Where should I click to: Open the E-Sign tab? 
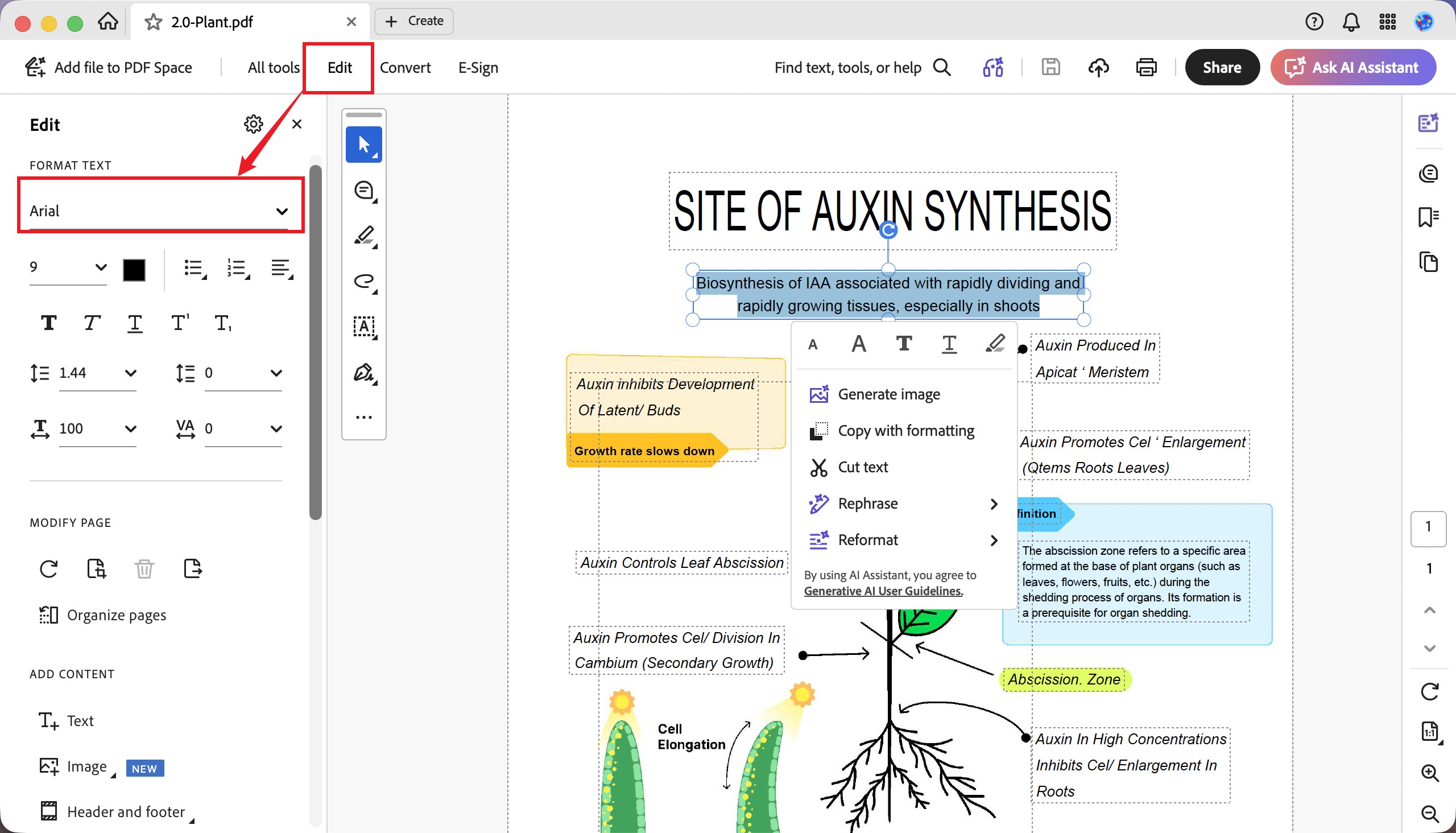(478, 68)
